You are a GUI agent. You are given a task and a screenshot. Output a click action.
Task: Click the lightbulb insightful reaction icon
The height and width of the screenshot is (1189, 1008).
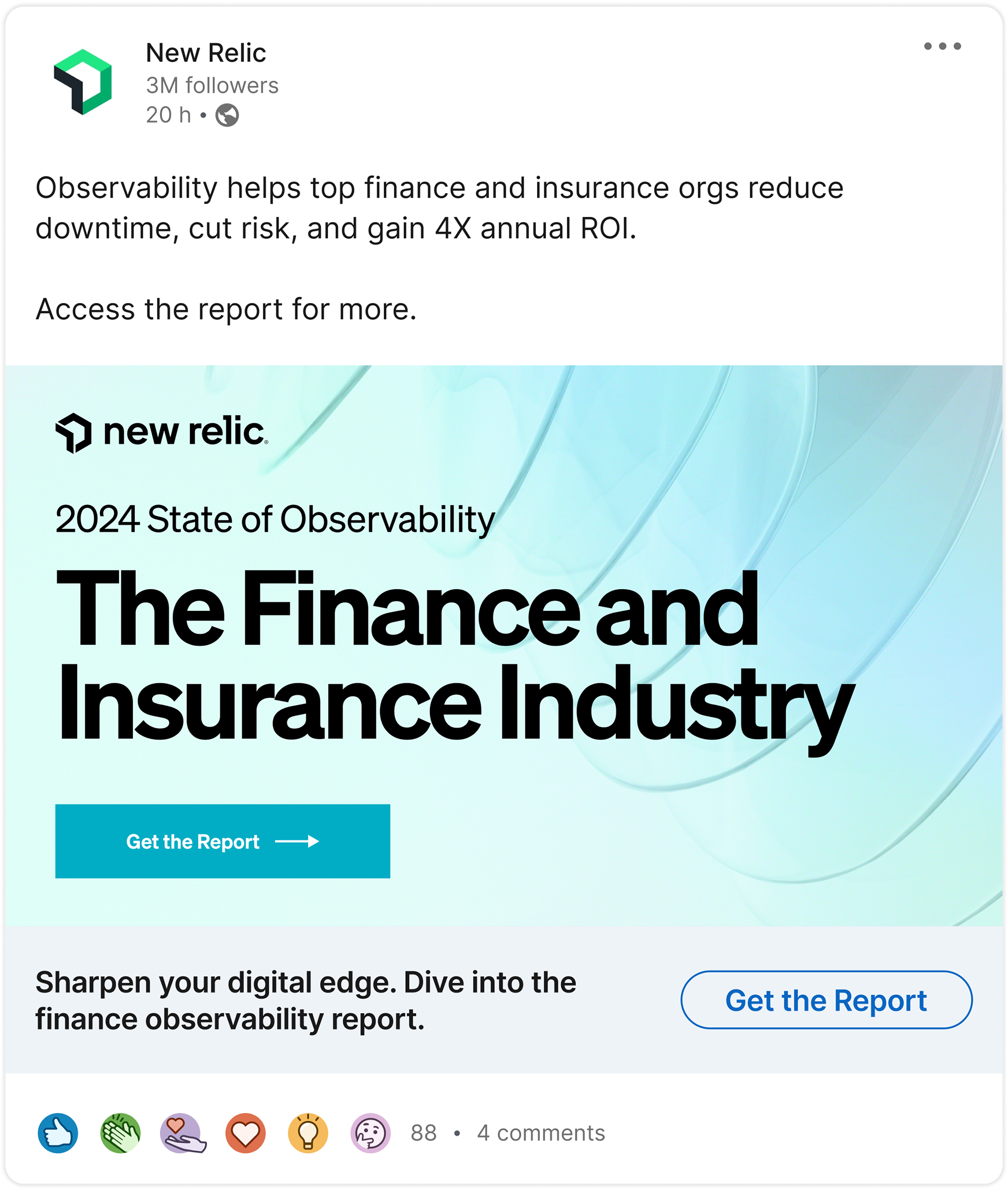coord(308,1132)
